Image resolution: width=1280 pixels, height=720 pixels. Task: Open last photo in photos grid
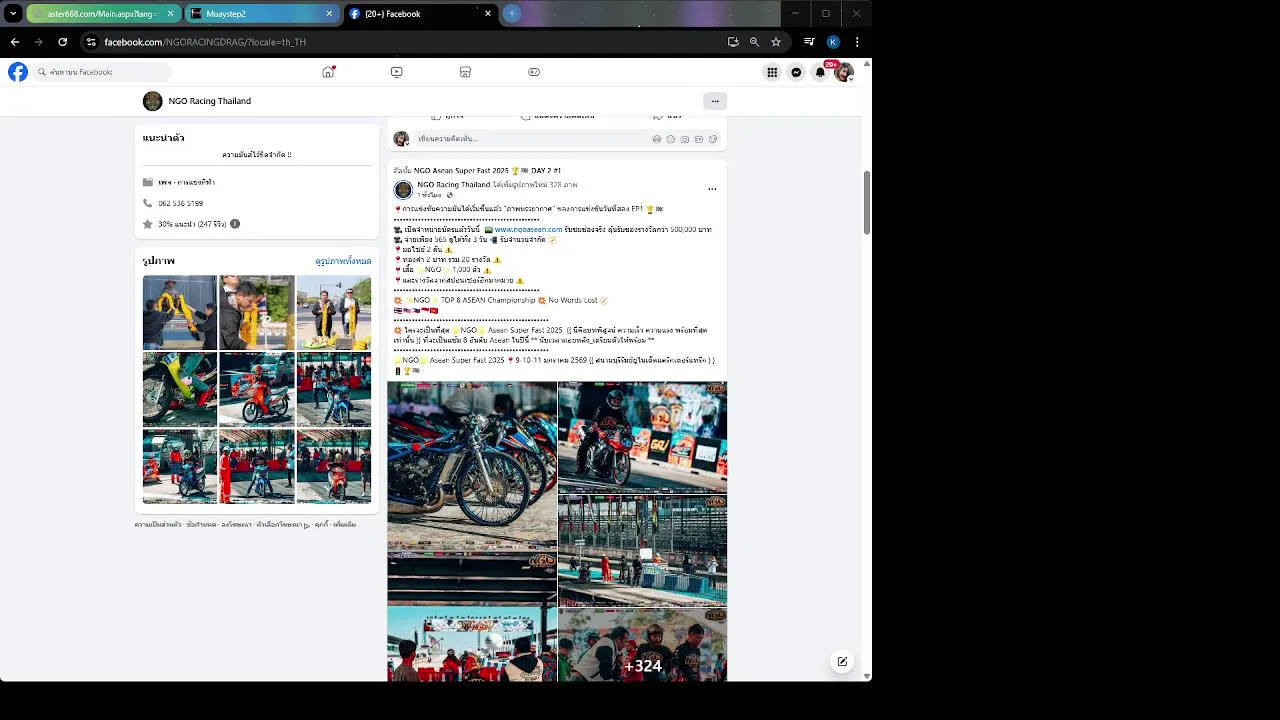(334, 466)
